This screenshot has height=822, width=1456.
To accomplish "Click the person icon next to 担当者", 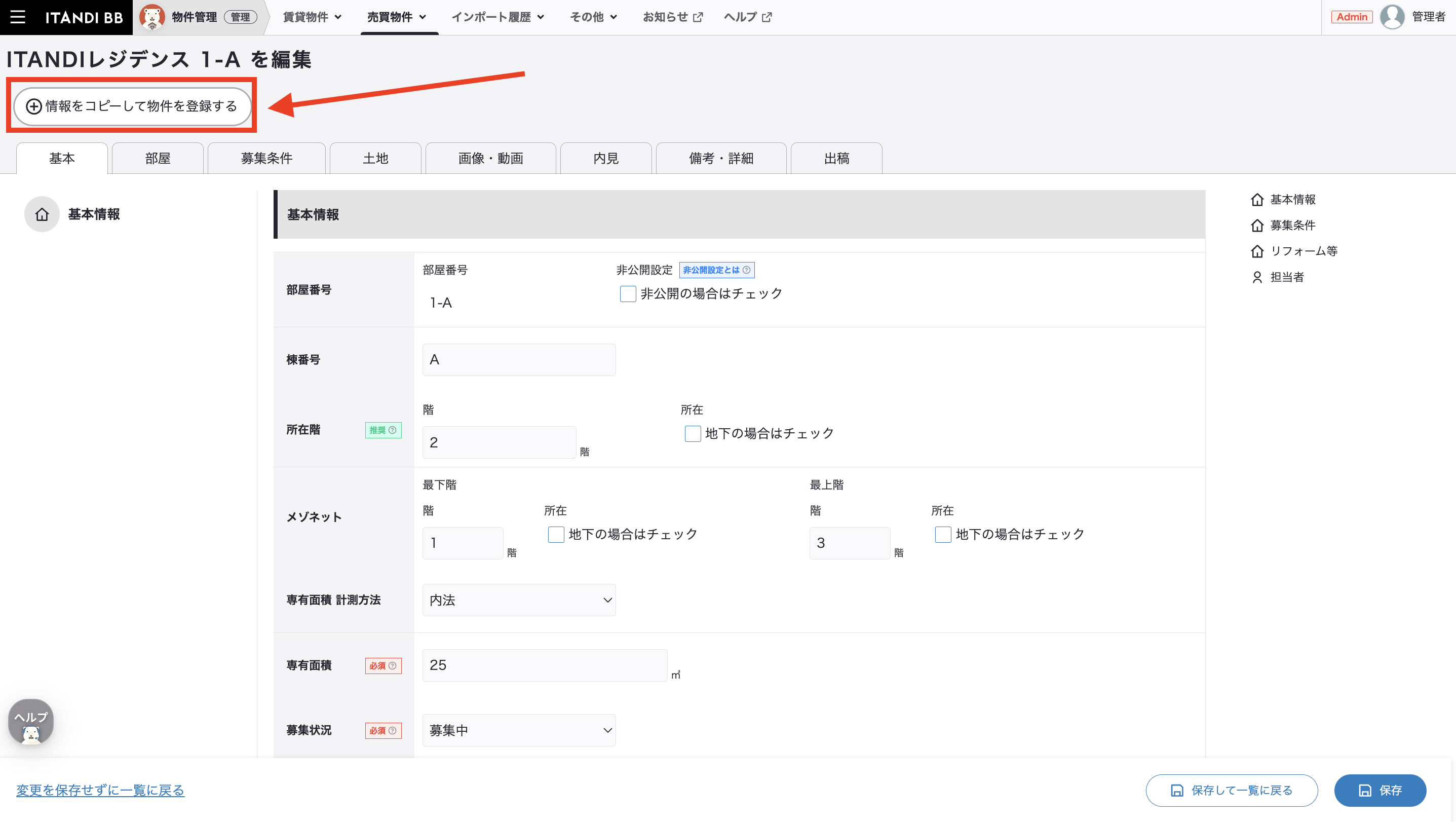I will [x=1257, y=277].
